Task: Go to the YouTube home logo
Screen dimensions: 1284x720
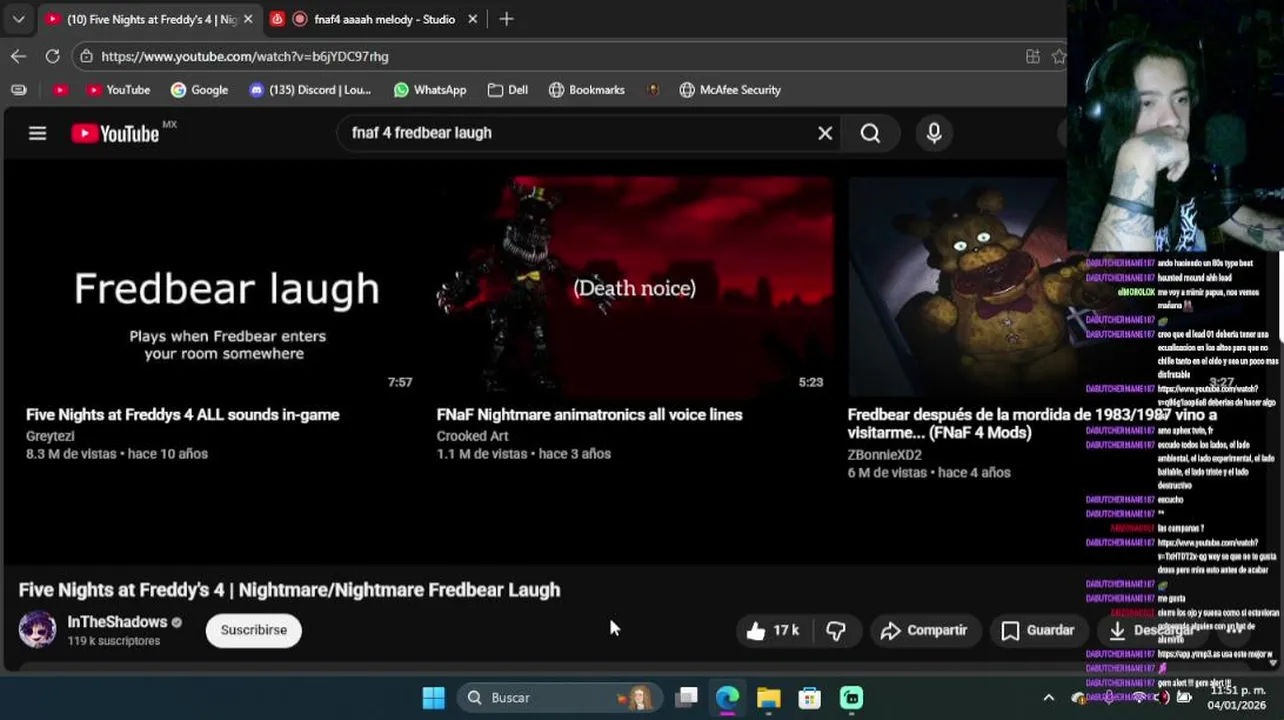Action: point(115,133)
